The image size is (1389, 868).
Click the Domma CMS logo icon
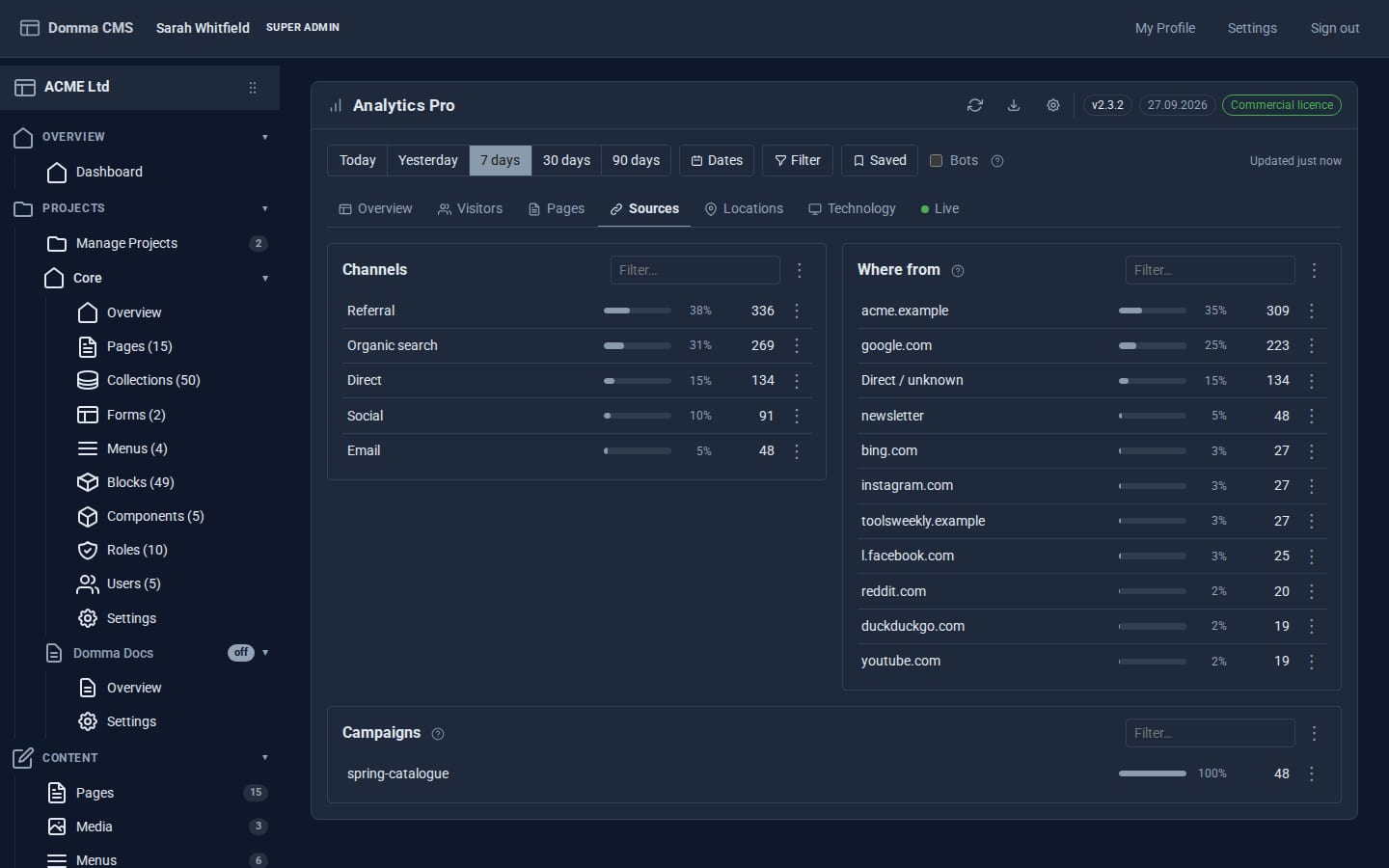click(30, 28)
